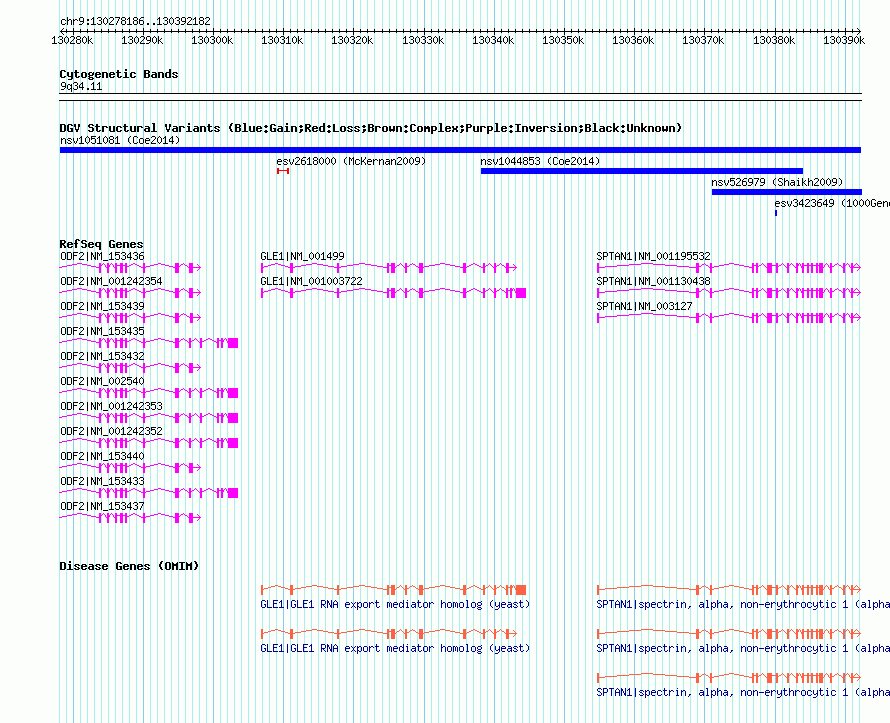Viewport: 890px width, 723px height.
Task: Click the 130370k ruler tick label
Action: 703,40
